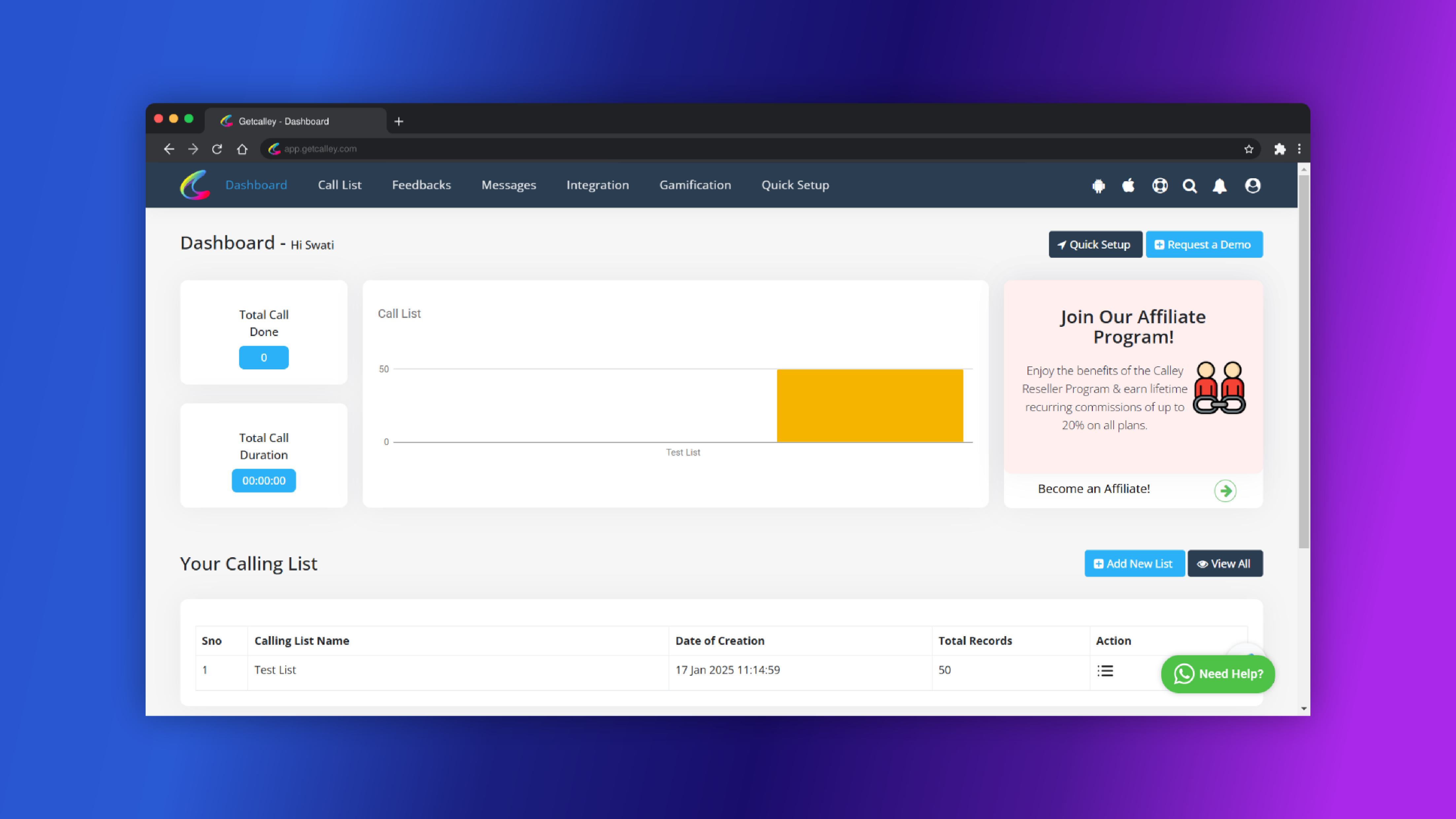Click the Hi Swati greeting text

(x=312, y=245)
